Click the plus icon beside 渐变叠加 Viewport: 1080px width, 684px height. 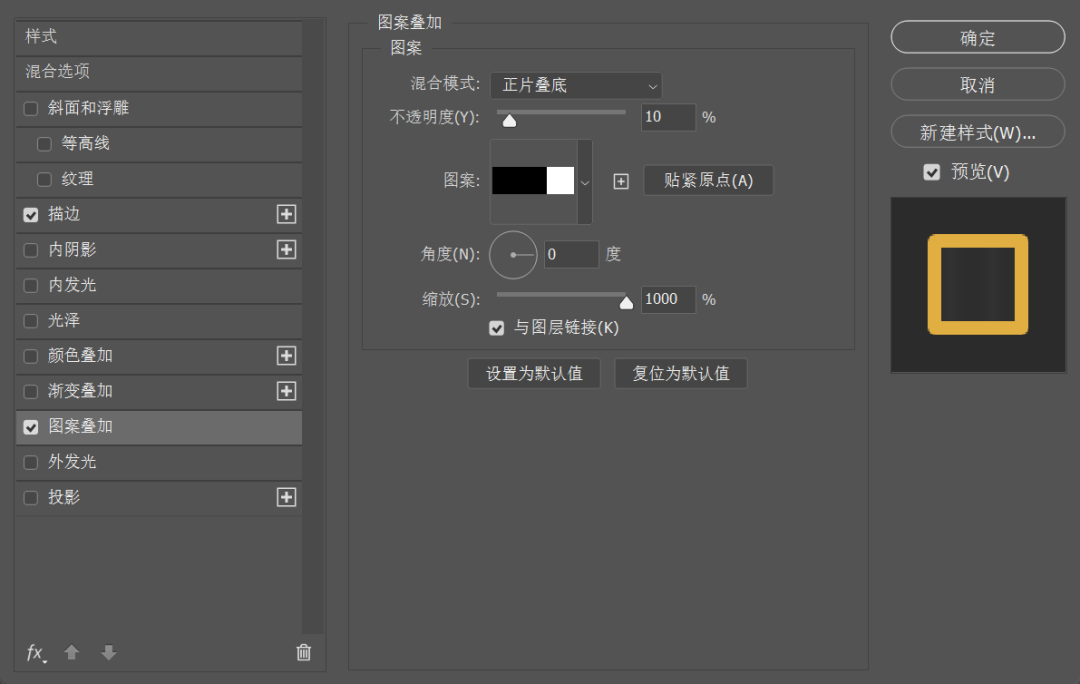pyautogui.click(x=286, y=391)
